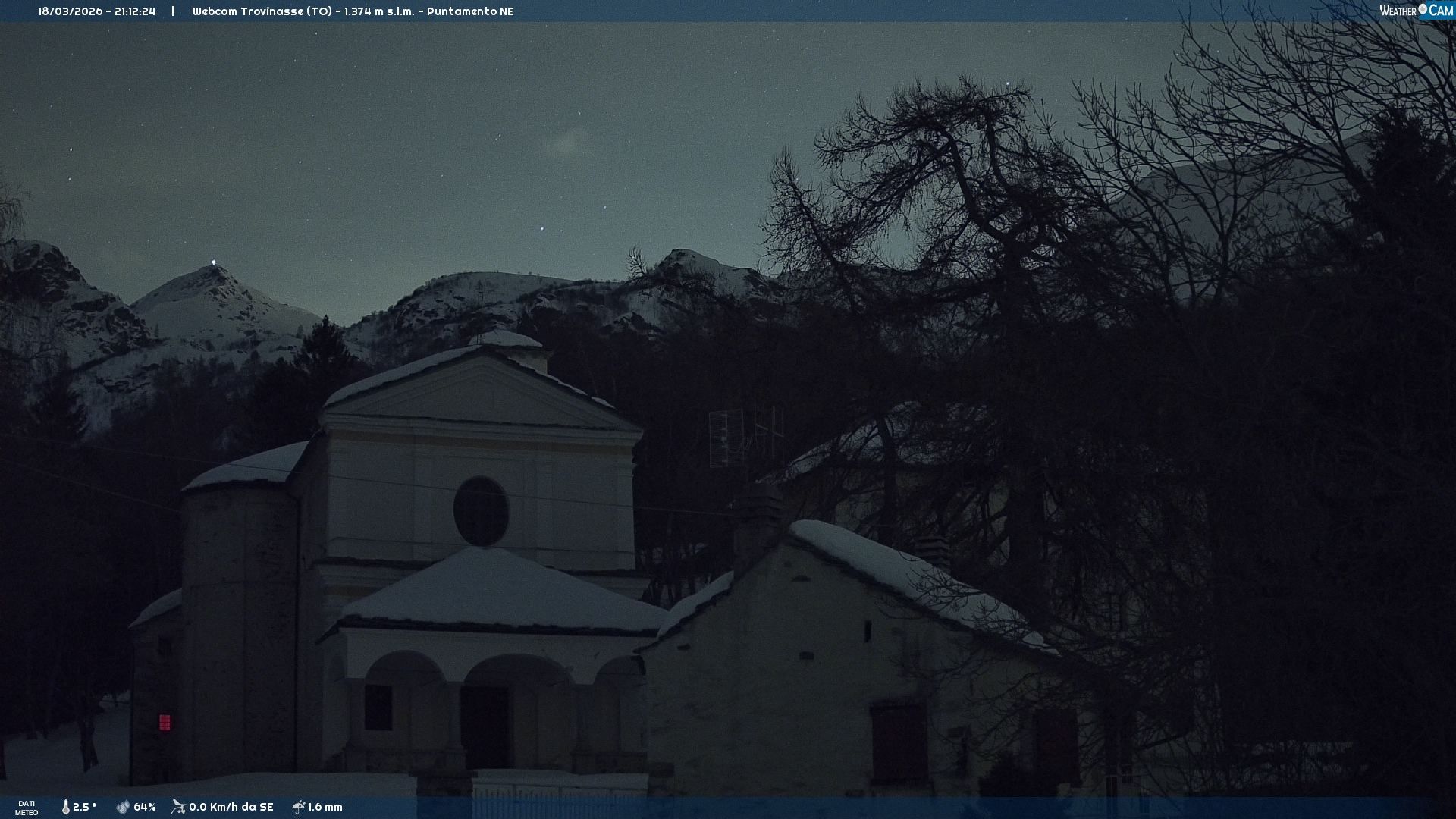Click the wind vane icon
Viewport: 1456px width, 819px height.
click(178, 807)
